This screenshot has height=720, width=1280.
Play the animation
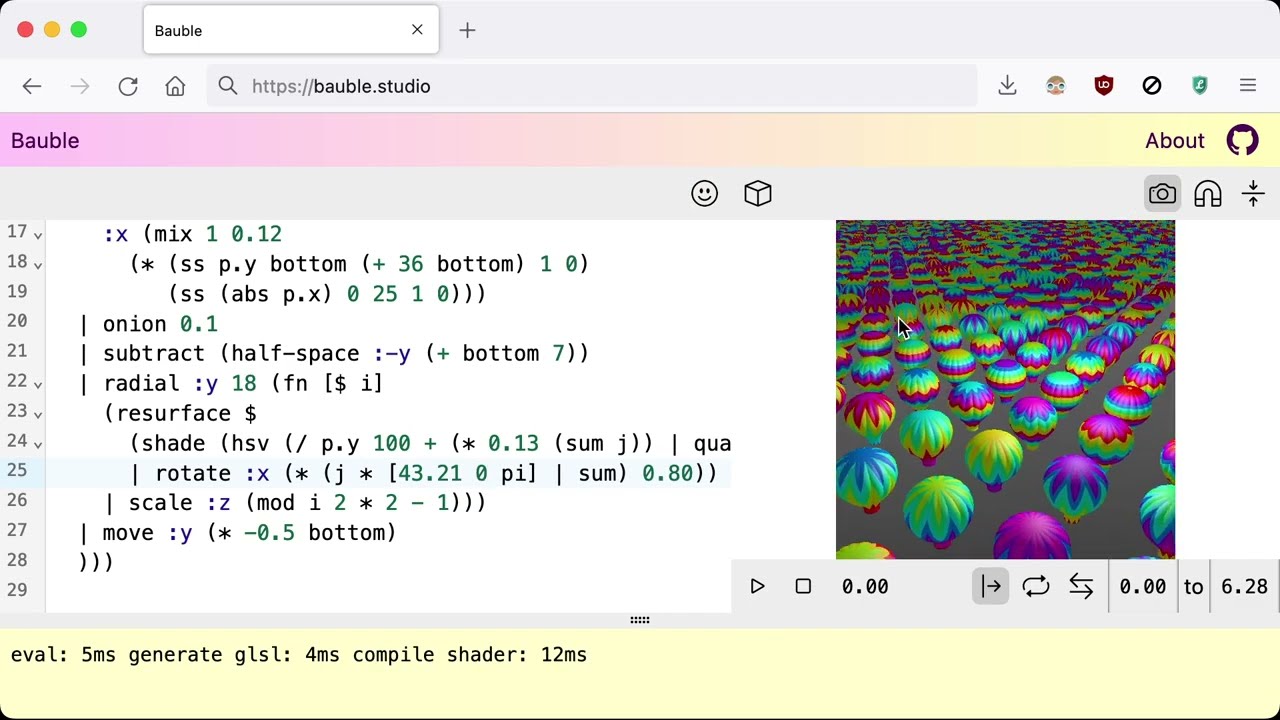[757, 587]
